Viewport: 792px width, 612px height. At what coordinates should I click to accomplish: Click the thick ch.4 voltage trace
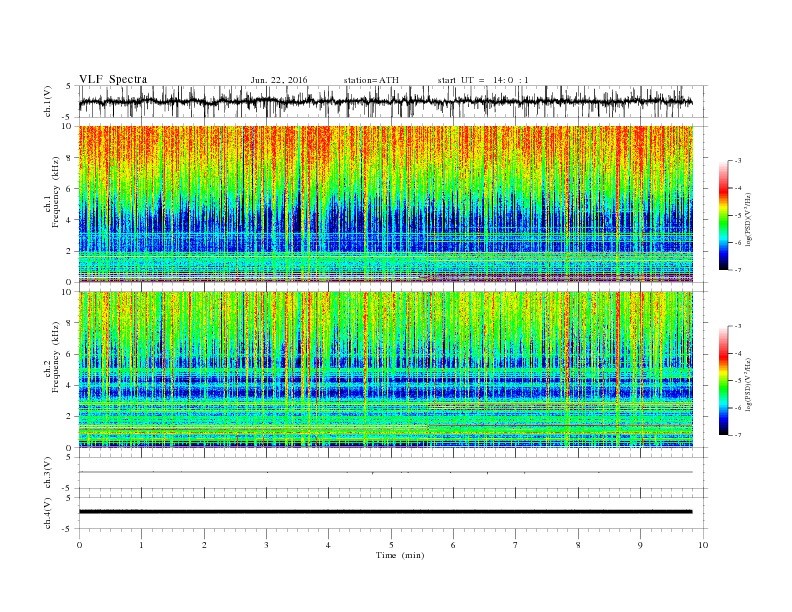coord(386,512)
